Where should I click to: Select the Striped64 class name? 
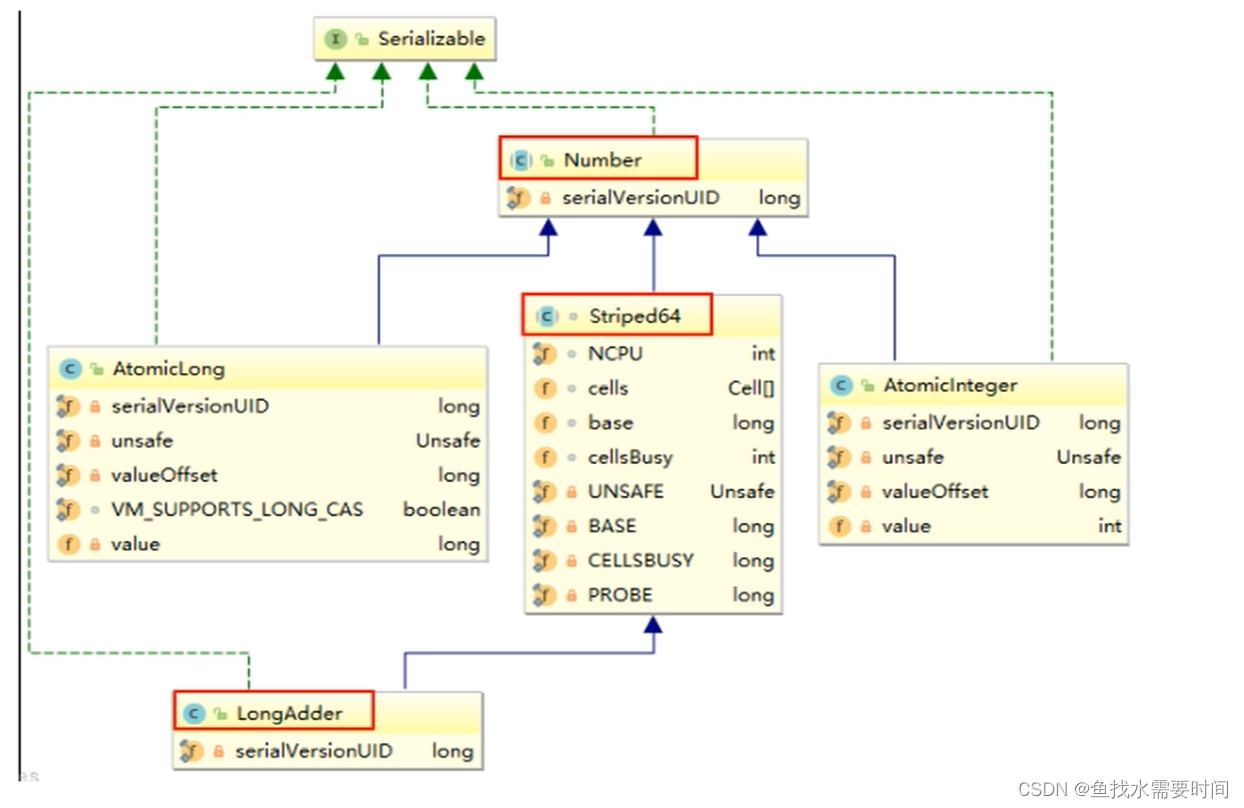point(634,317)
